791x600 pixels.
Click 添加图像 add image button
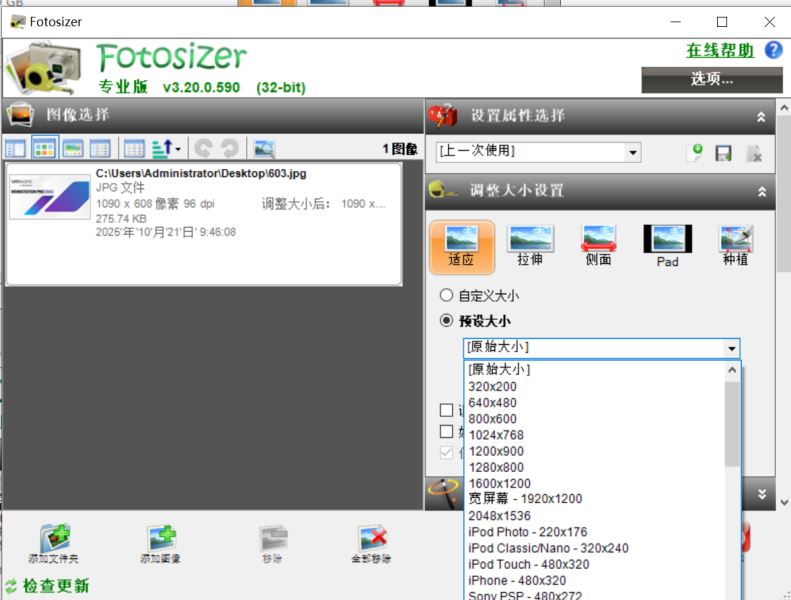161,544
